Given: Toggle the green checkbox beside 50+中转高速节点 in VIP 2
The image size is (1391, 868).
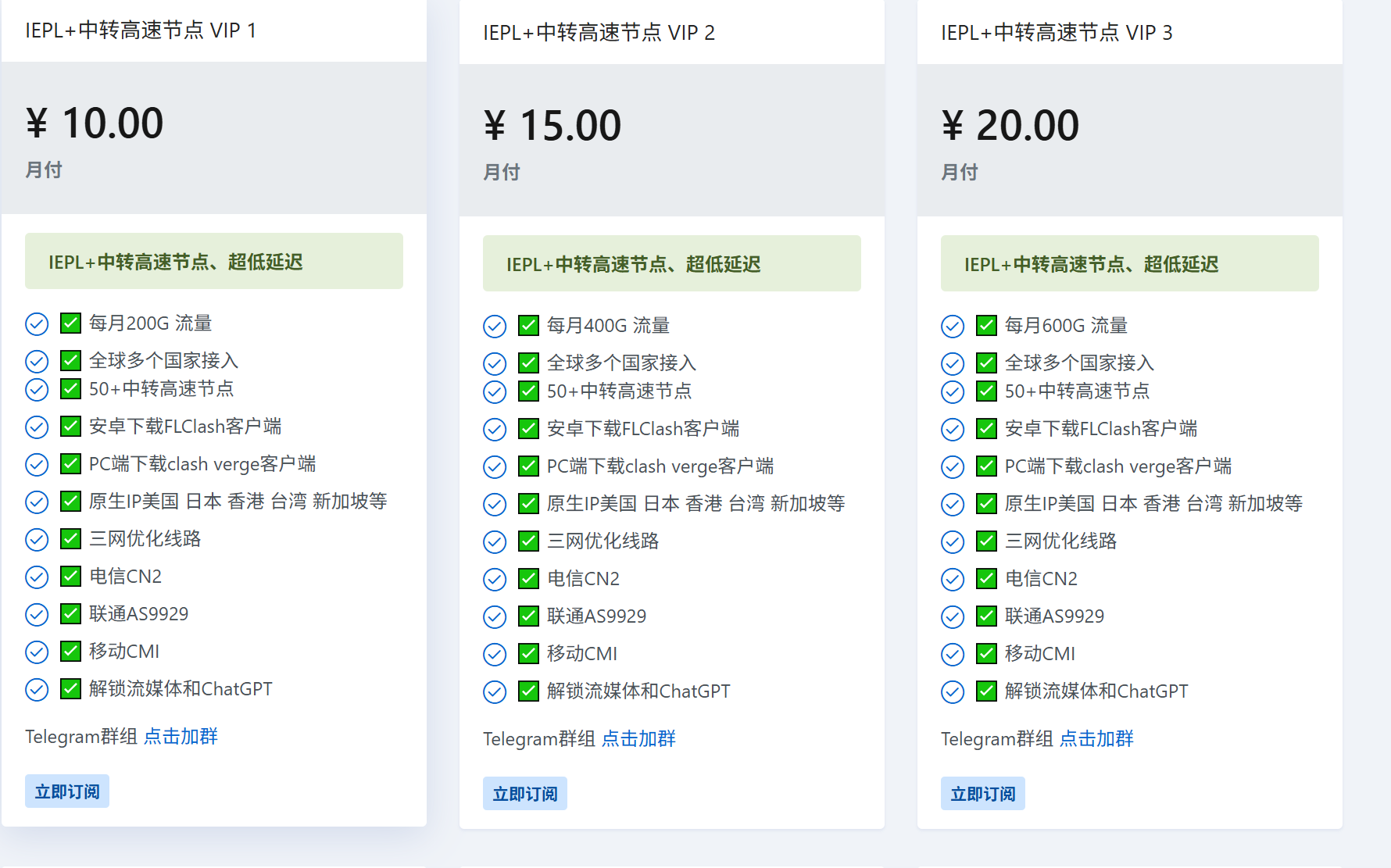Looking at the screenshot, I should coord(527,391).
